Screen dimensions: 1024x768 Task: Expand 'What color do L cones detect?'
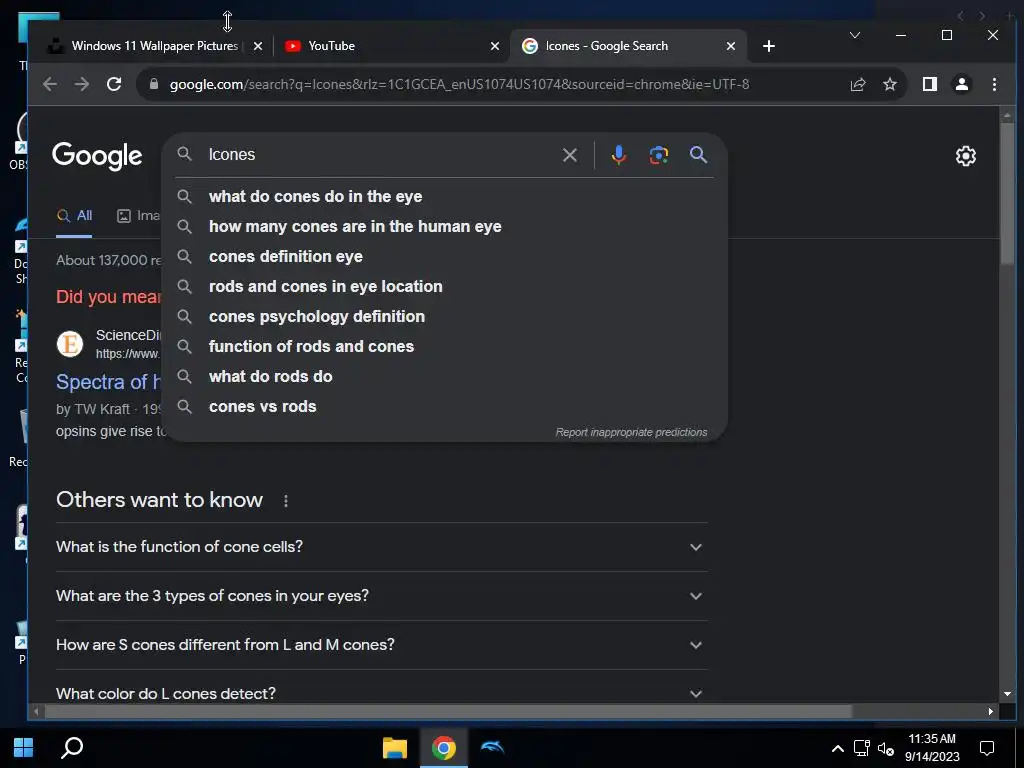pos(381,694)
